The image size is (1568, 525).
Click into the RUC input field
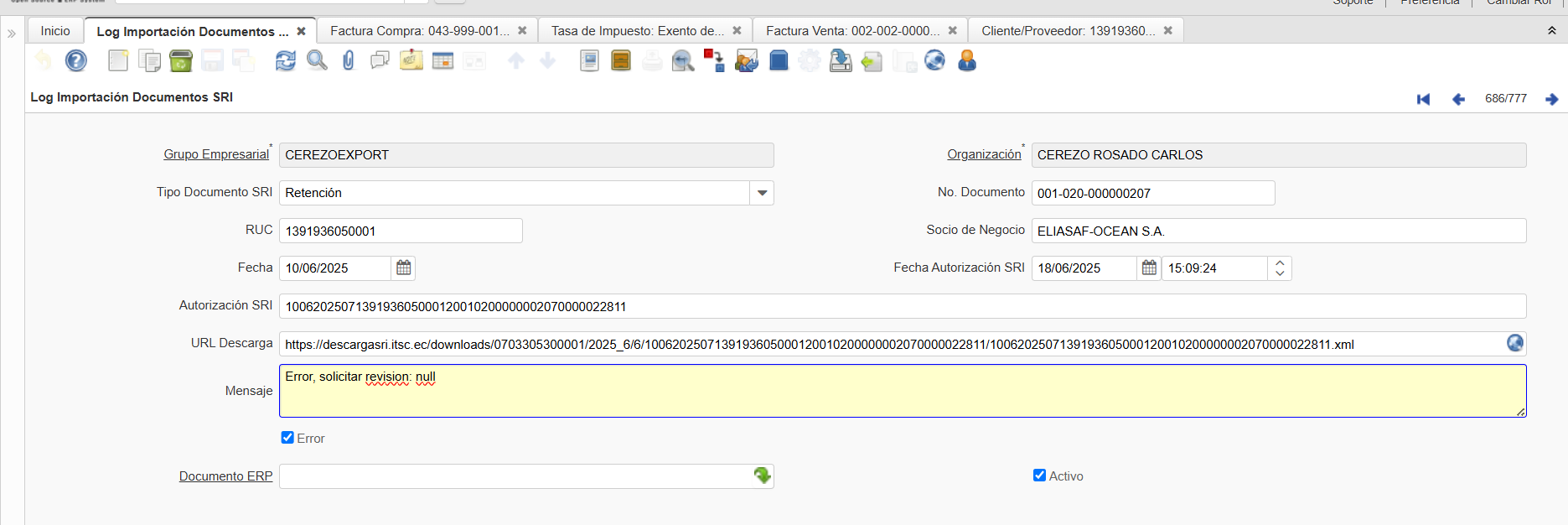click(401, 231)
